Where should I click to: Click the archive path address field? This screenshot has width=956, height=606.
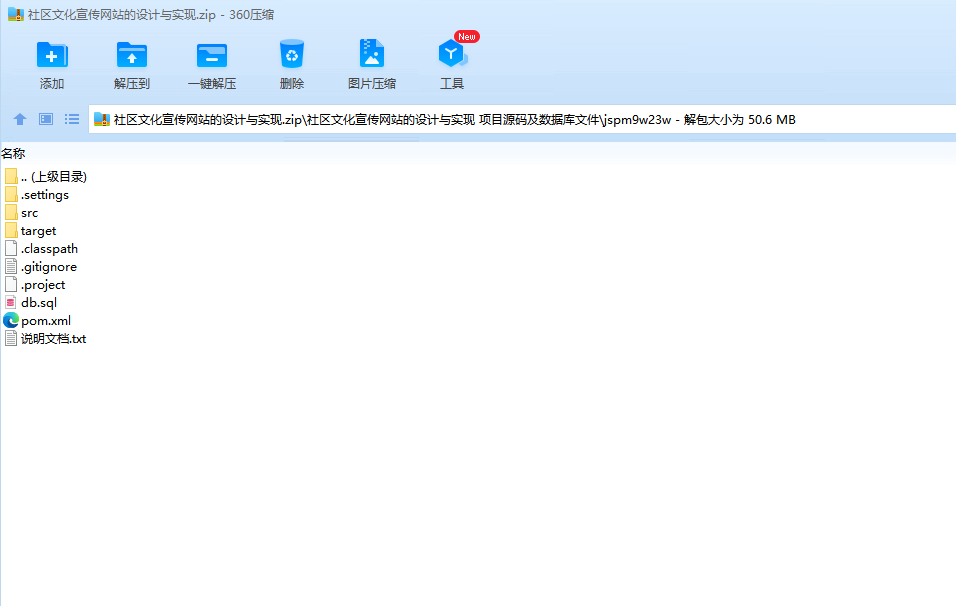click(522, 119)
